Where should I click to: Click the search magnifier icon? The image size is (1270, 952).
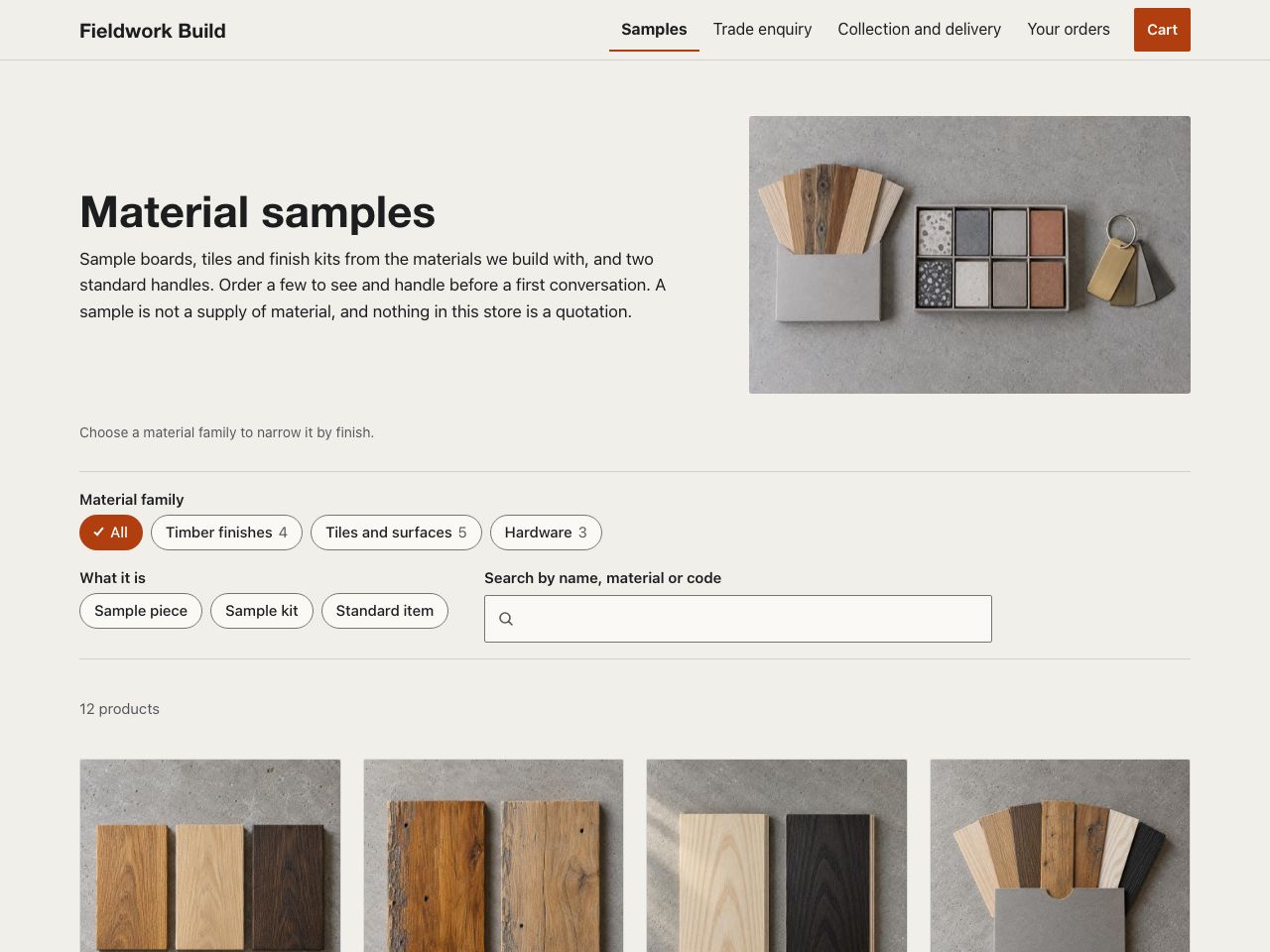[x=506, y=619]
